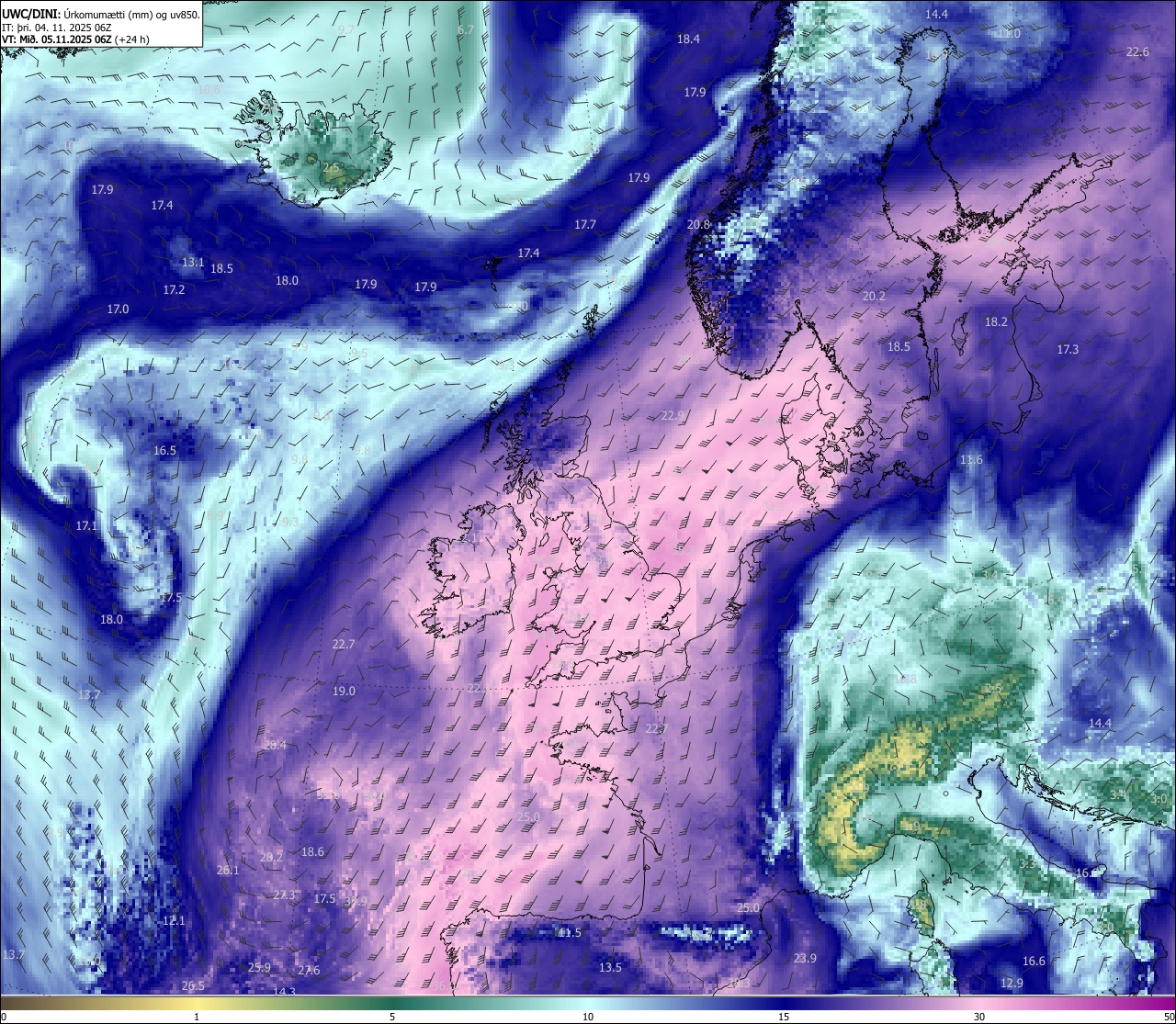Click the 20.2 value label
This screenshot has height=1024, width=1176.
click(x=874, y=296)
